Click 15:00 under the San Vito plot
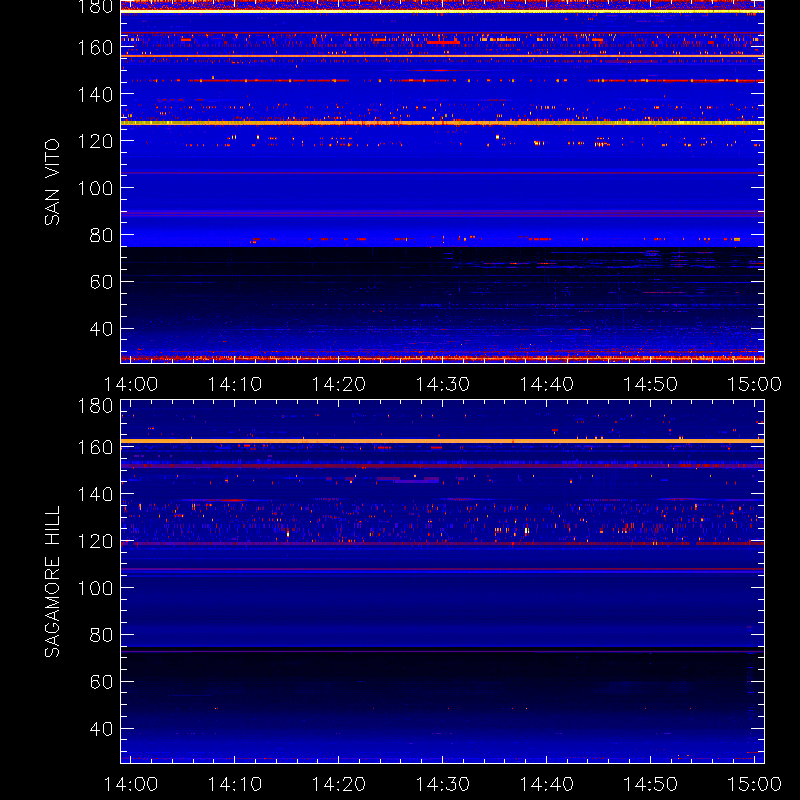800x800 pixels. click(x=754, y=384)
